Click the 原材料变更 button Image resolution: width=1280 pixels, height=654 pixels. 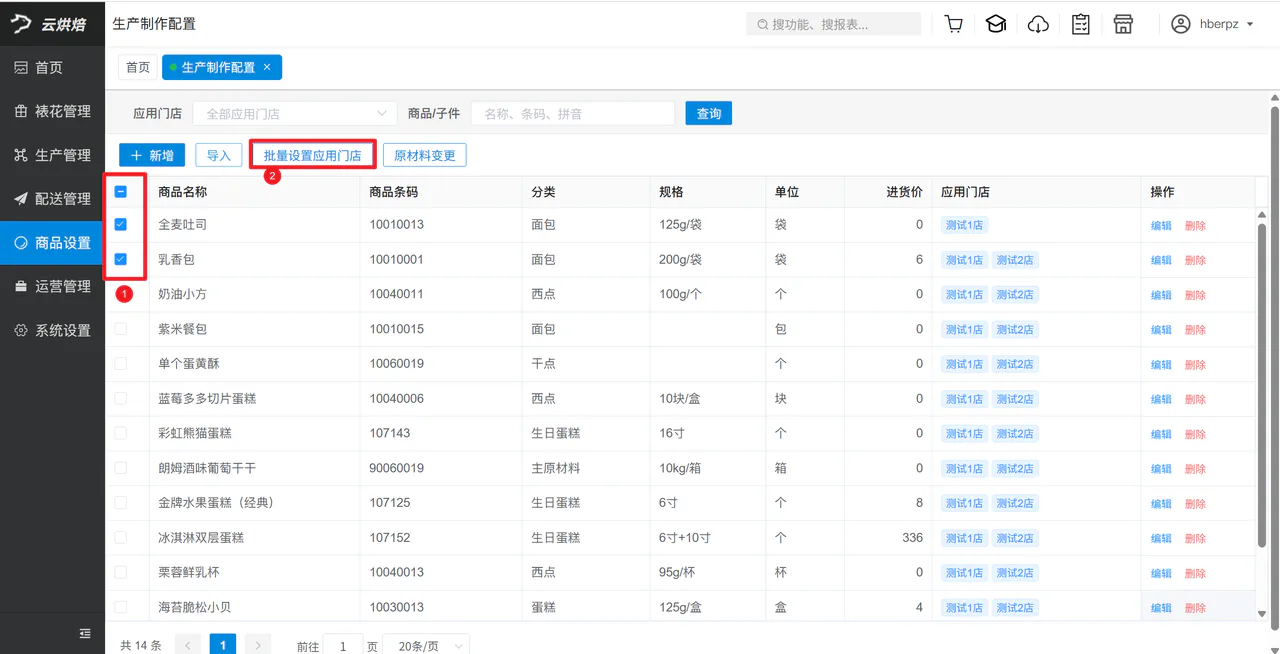[425, 155]
